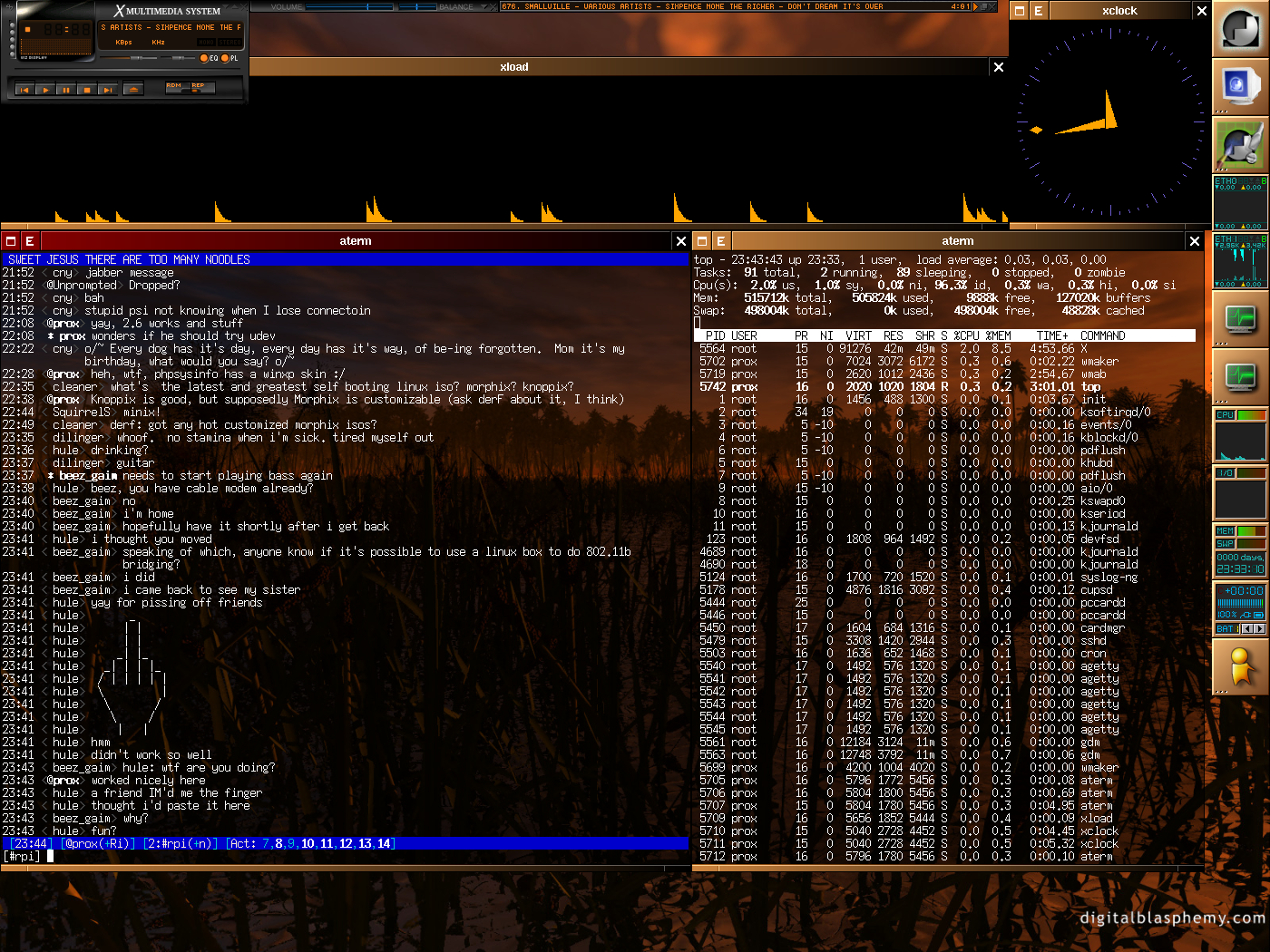Viewport: 1270px width, 952px height.
Task: Click the lower green system monitor dock icon
Action: pyautogui.click(x=1240, y=375)
